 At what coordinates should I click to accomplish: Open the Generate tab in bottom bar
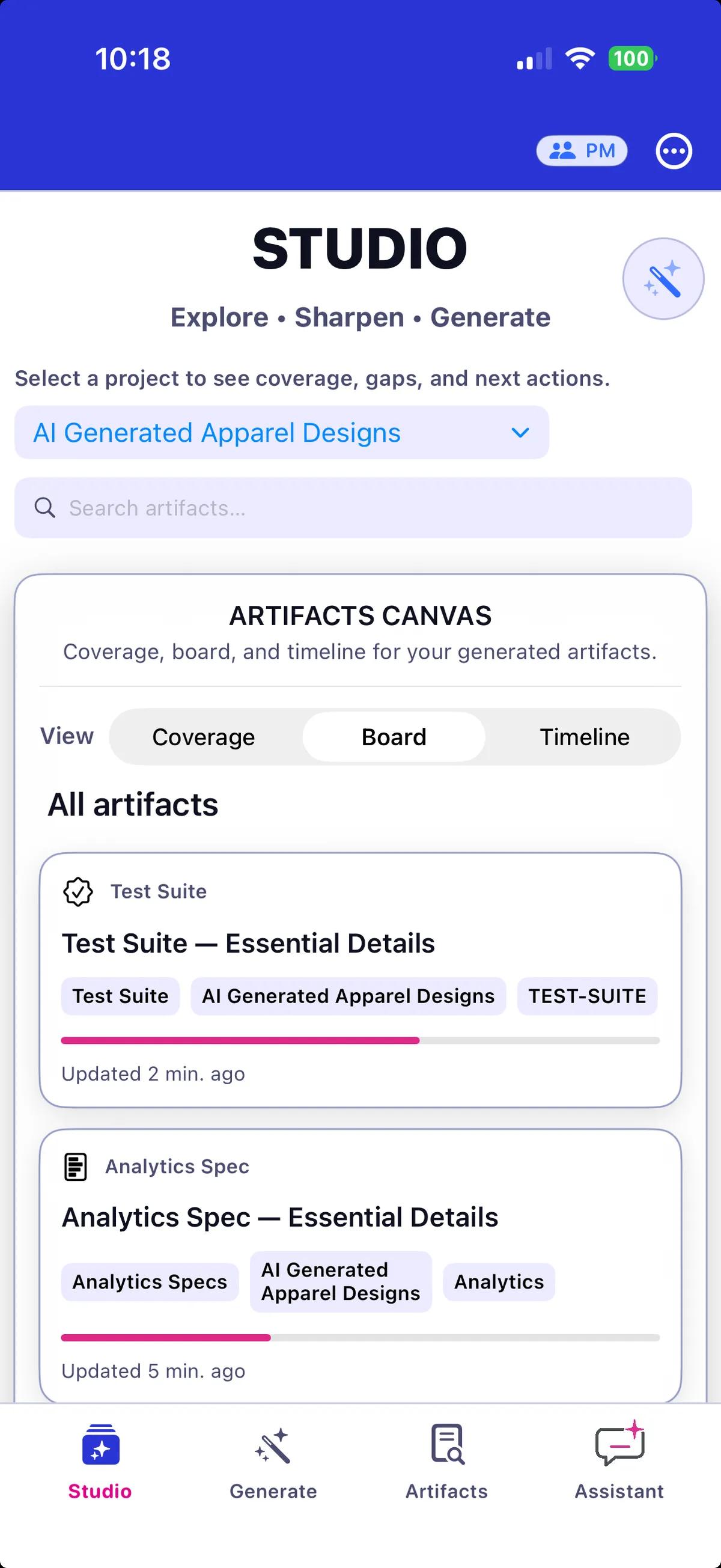point(273,1462)
